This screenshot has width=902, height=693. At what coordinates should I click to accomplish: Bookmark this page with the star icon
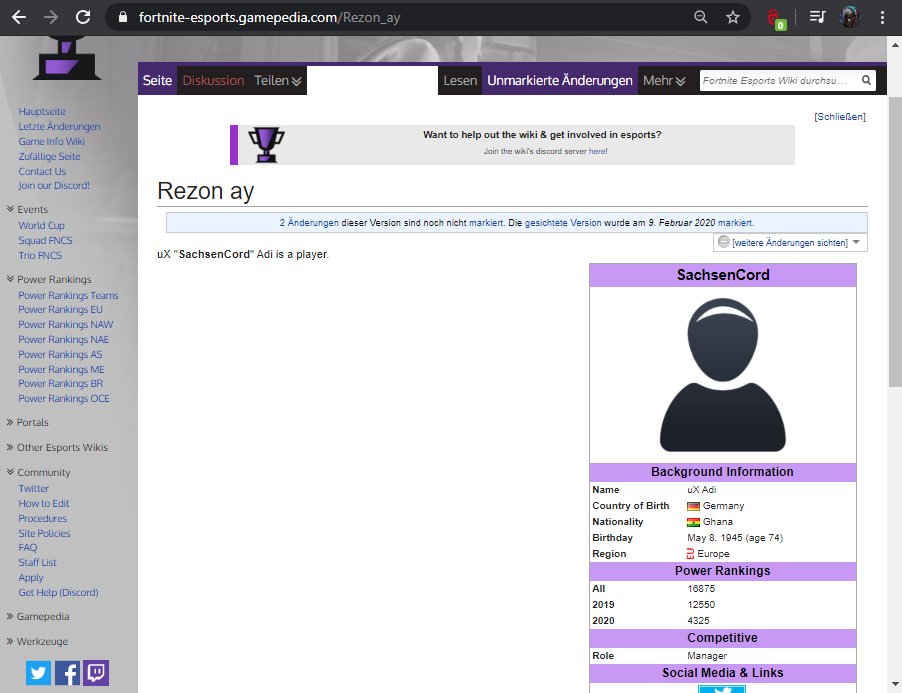[x=732, y=17]
